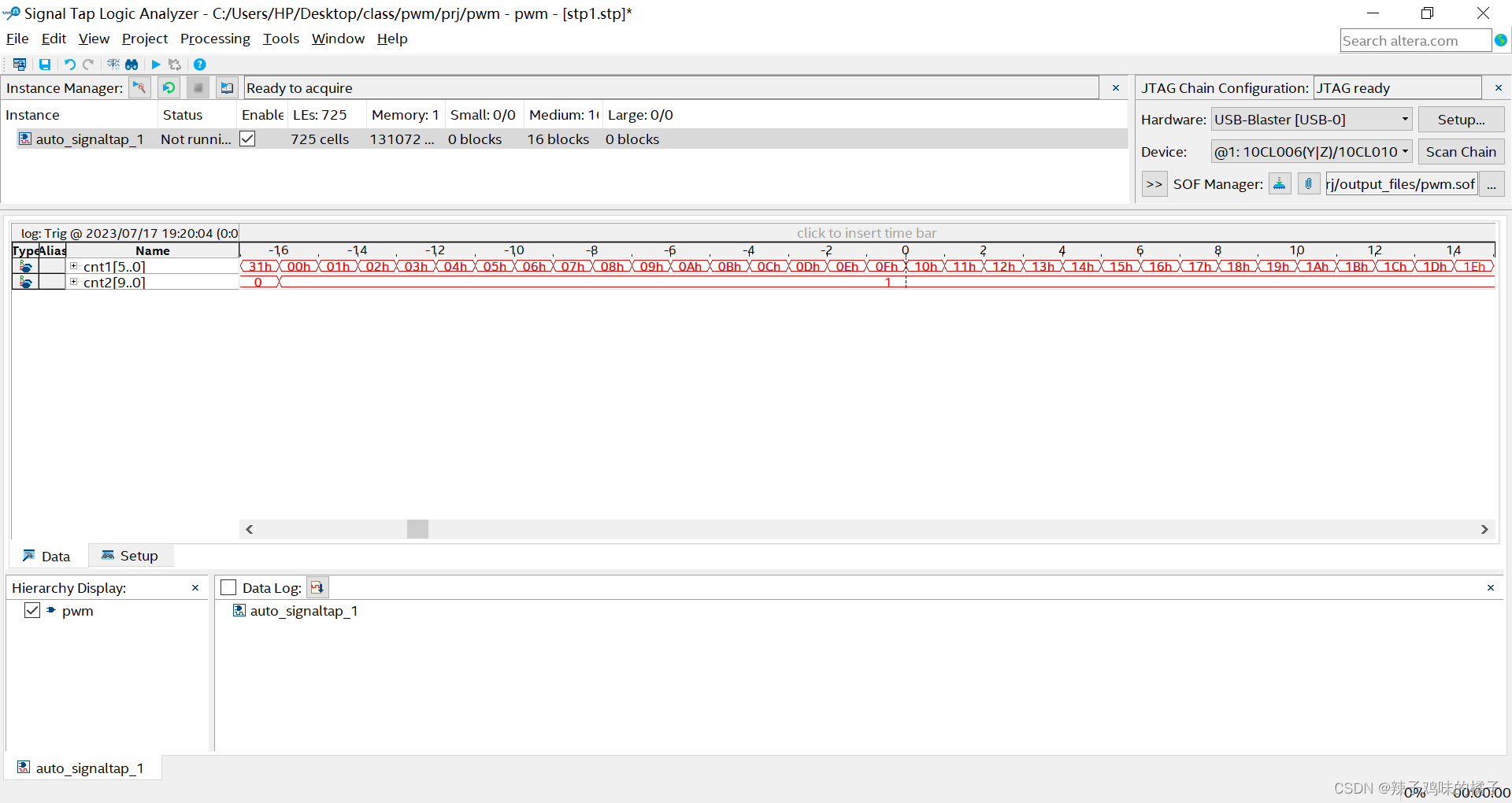The width and height of the screenshot is (1512, 803).
Task: Run analysis in Instance Manager
Action: pos(139,87)
